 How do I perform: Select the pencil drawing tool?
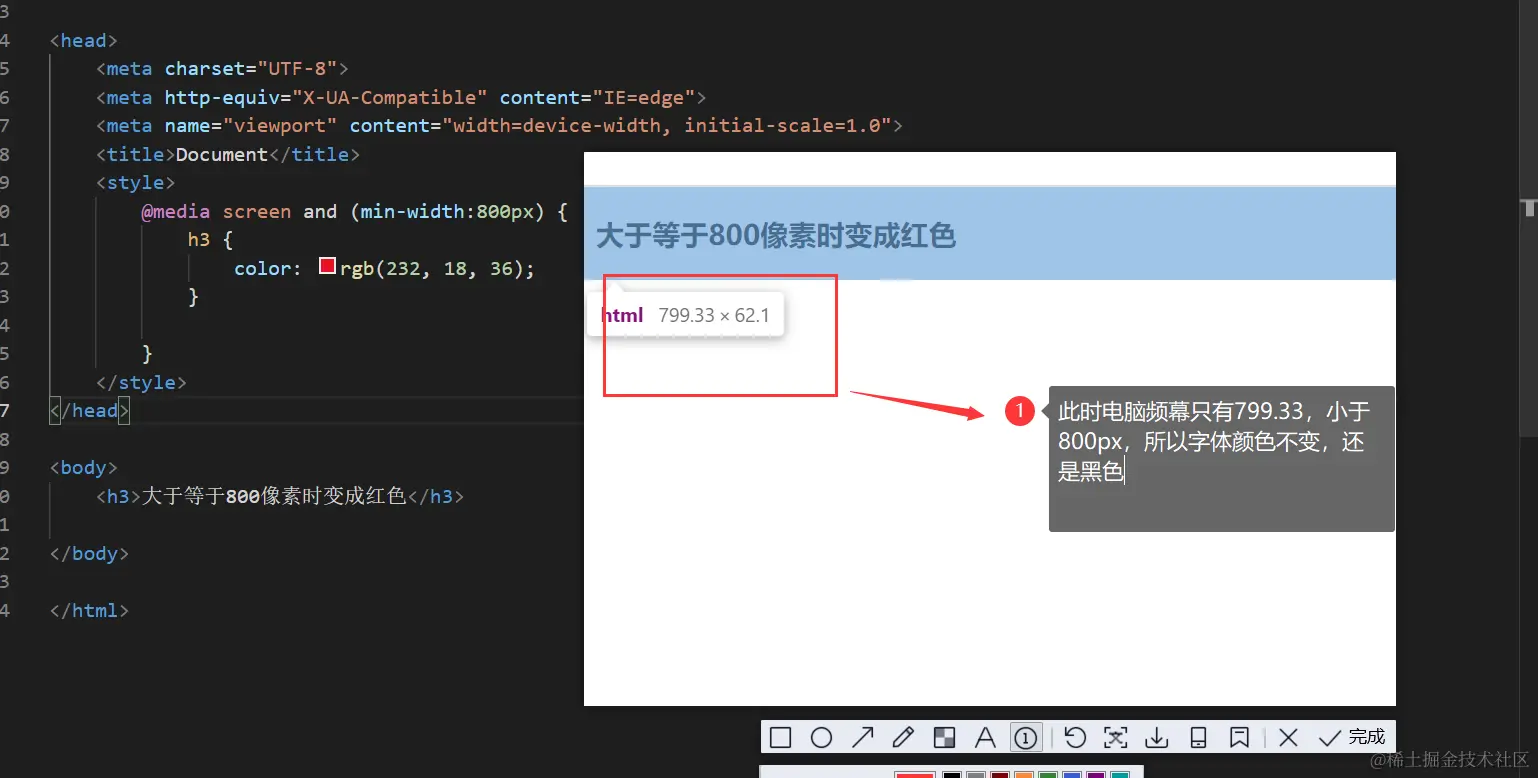(903, 738)
